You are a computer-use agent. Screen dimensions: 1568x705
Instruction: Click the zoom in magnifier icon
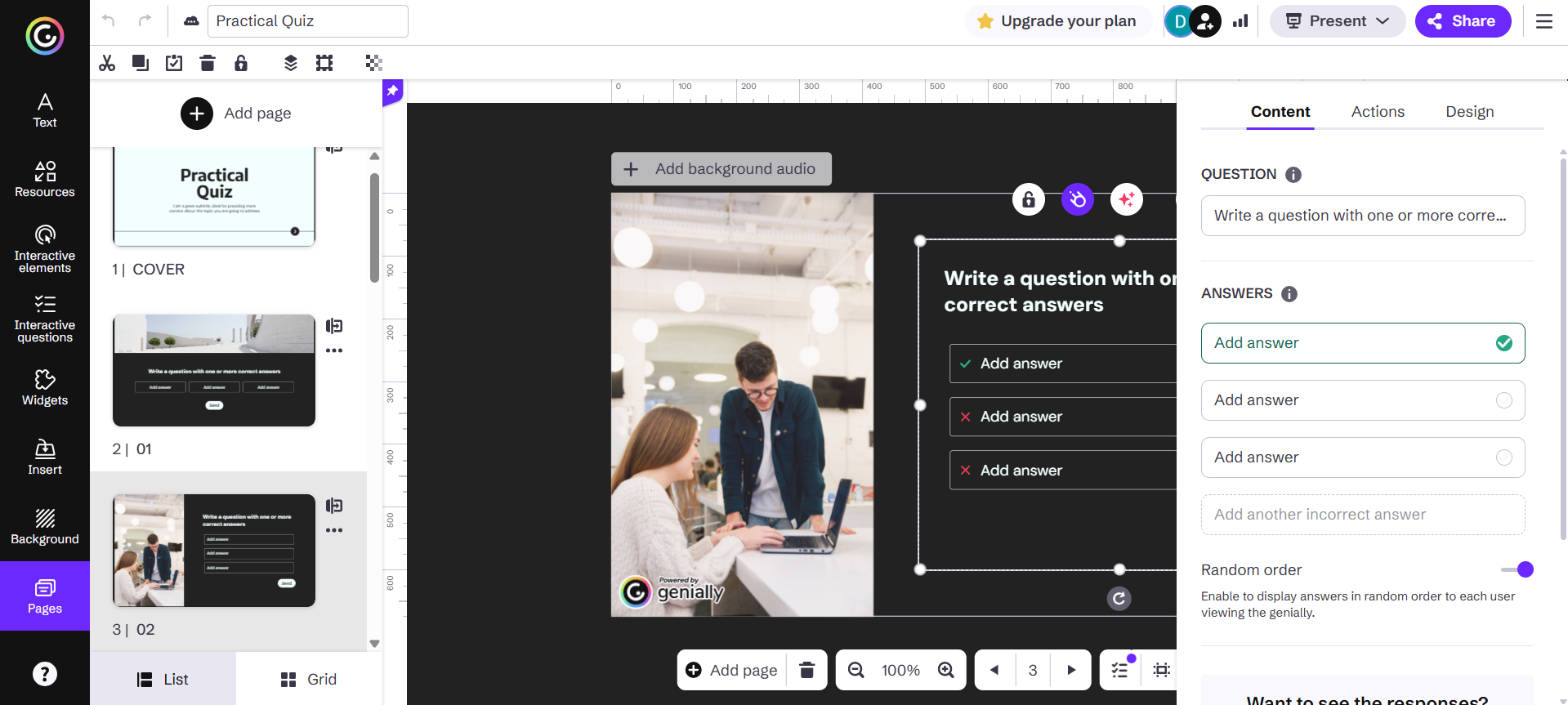click(945, 670)
